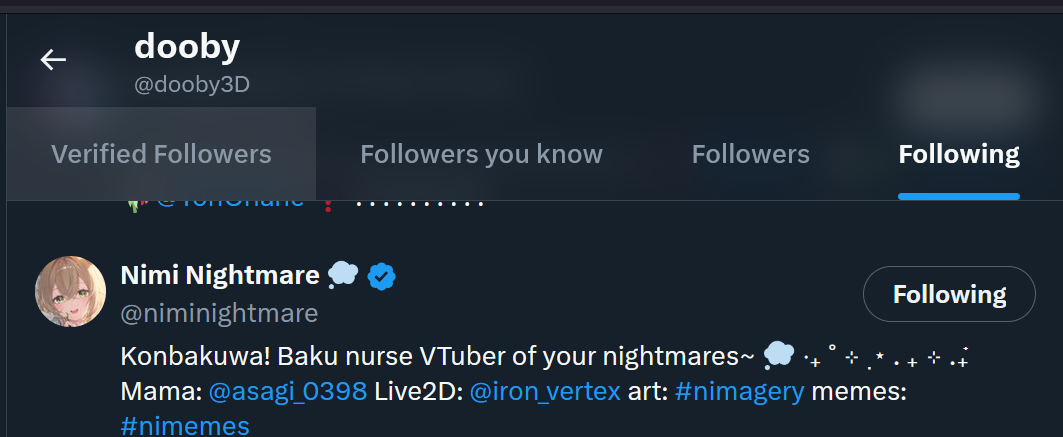Click Nimi Nightmare's blue verified badge
Viewport: 1063px width, 437px height.
382,275
